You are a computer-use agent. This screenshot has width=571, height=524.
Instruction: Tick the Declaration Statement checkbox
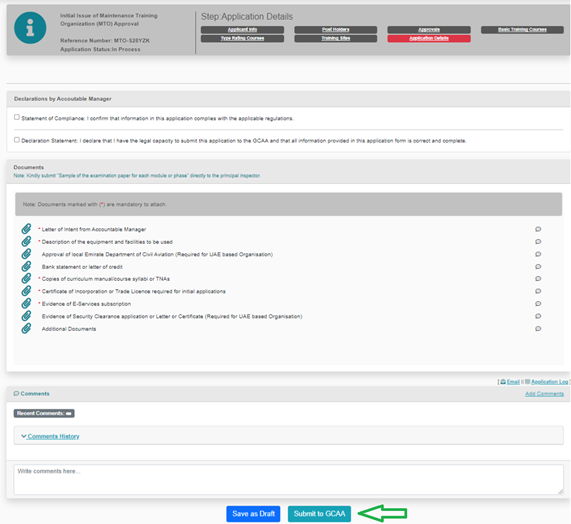point(17,140)
